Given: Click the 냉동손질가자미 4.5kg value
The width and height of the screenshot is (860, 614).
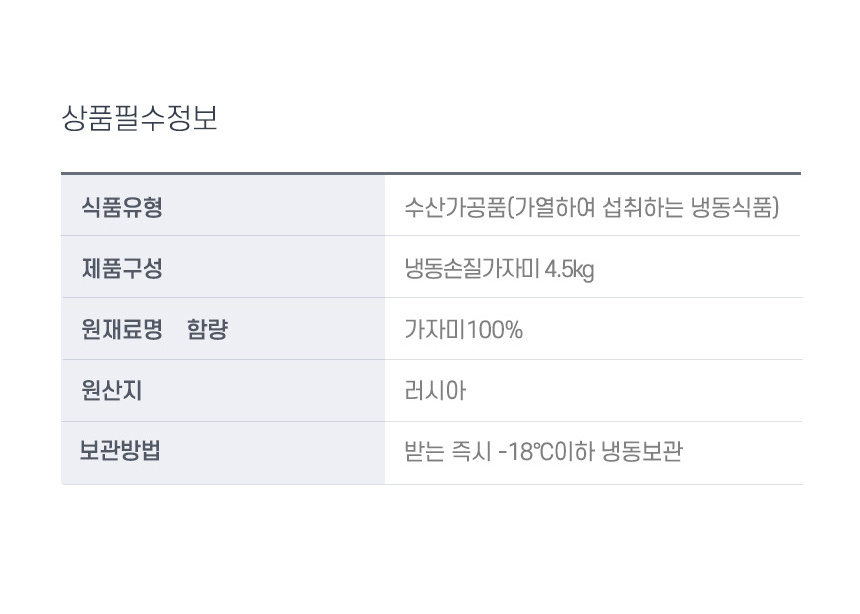Looking at the screenshot, I should tap(499, 269).
